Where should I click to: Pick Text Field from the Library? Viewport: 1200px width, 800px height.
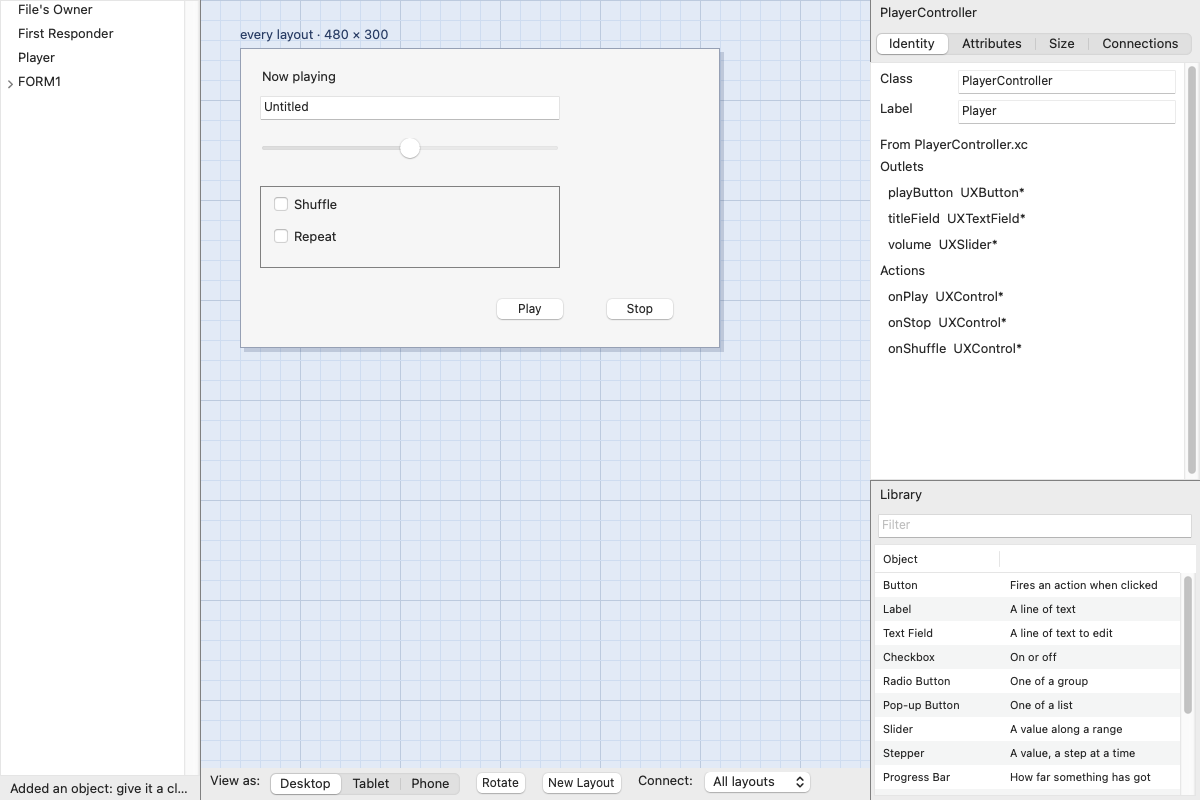[1028, 633]
